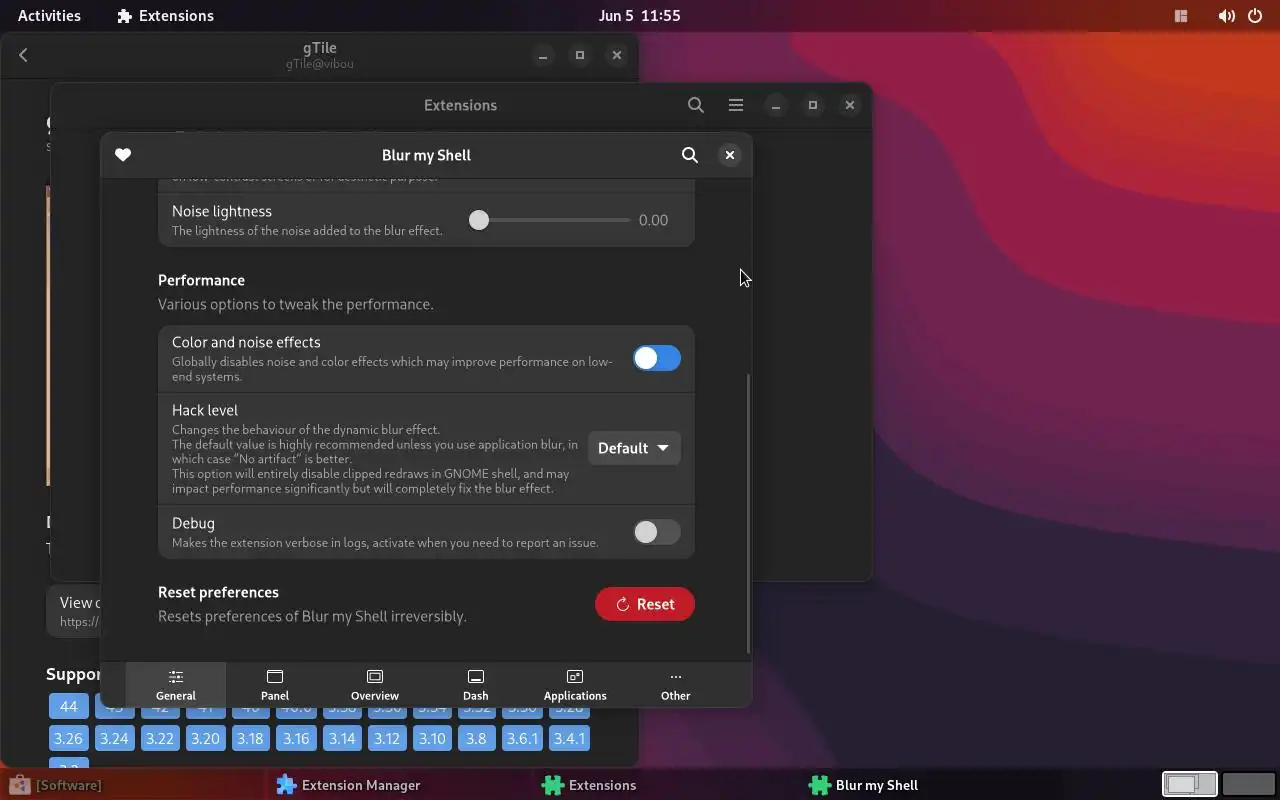Click the Noise lightness slider handle
The width and height of the screenshot is (1280, 800).
479,220
